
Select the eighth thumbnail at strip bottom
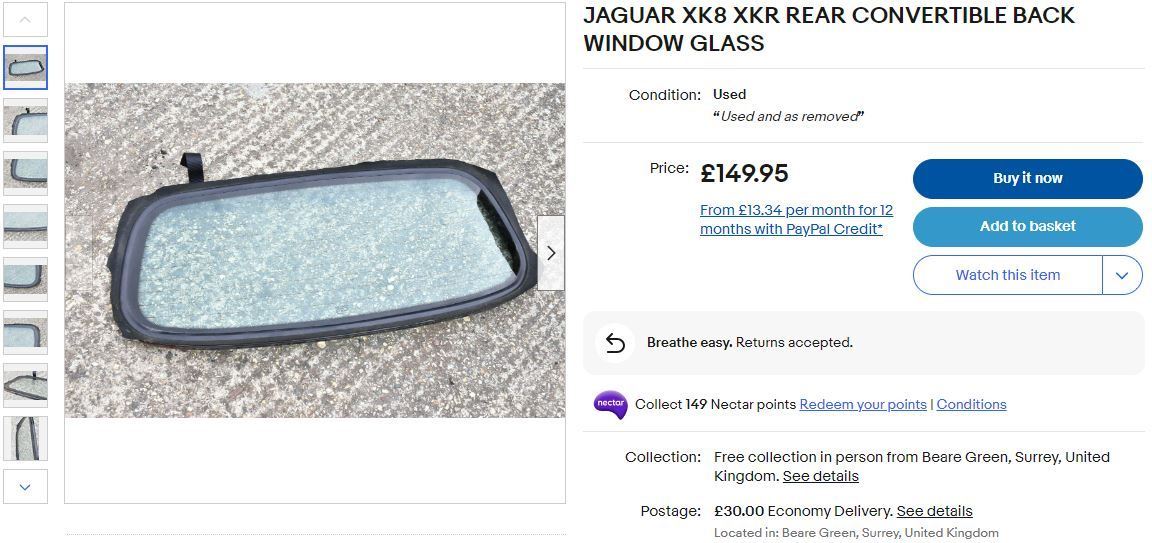coord(25,438)
